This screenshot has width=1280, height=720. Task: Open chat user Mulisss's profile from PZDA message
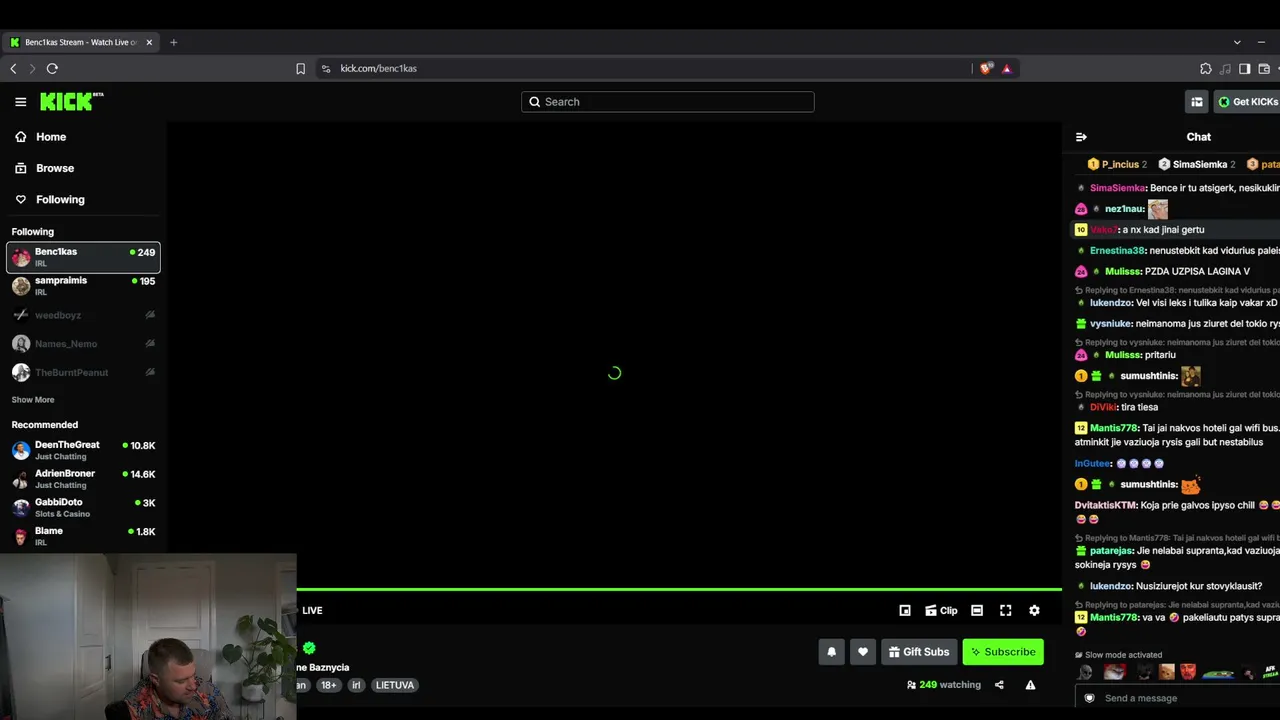tap(1122, 272)
